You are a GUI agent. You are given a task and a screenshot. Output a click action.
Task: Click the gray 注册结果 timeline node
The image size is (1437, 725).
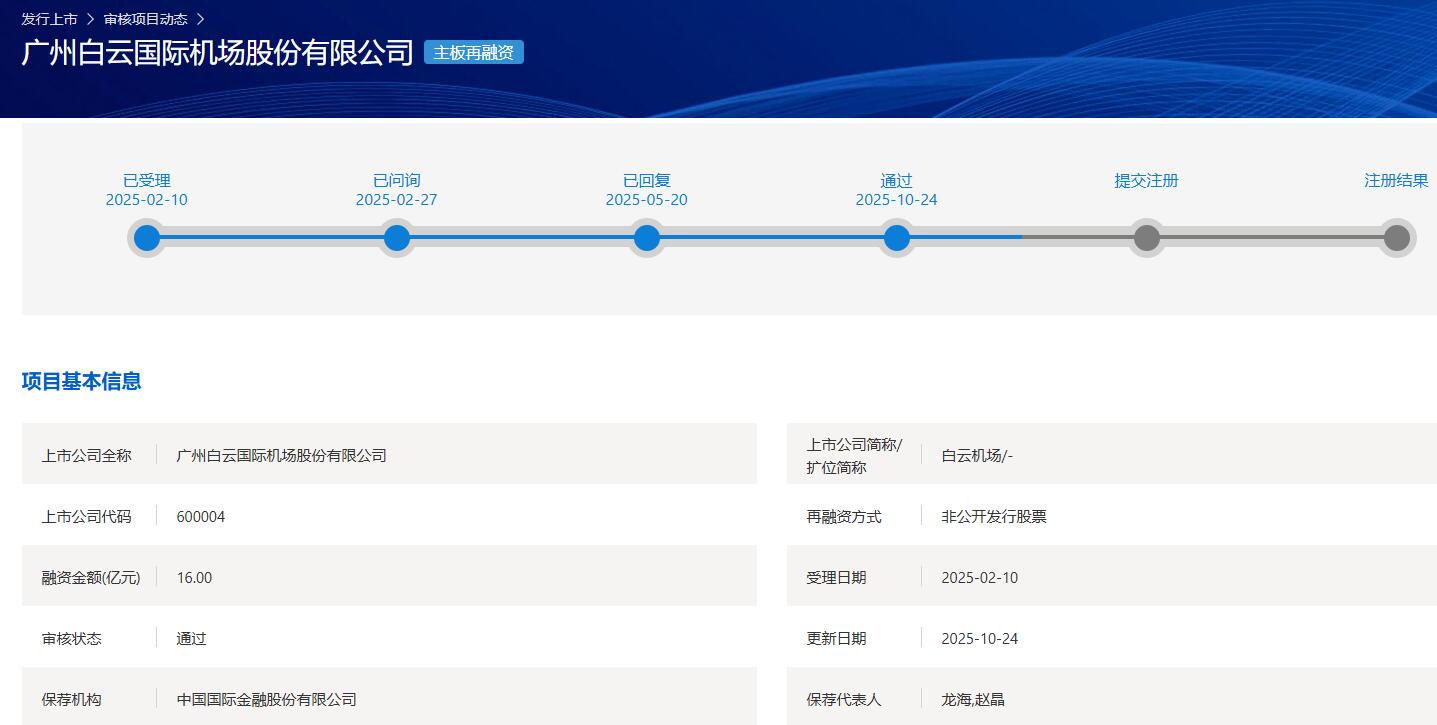click(1396, 238)
